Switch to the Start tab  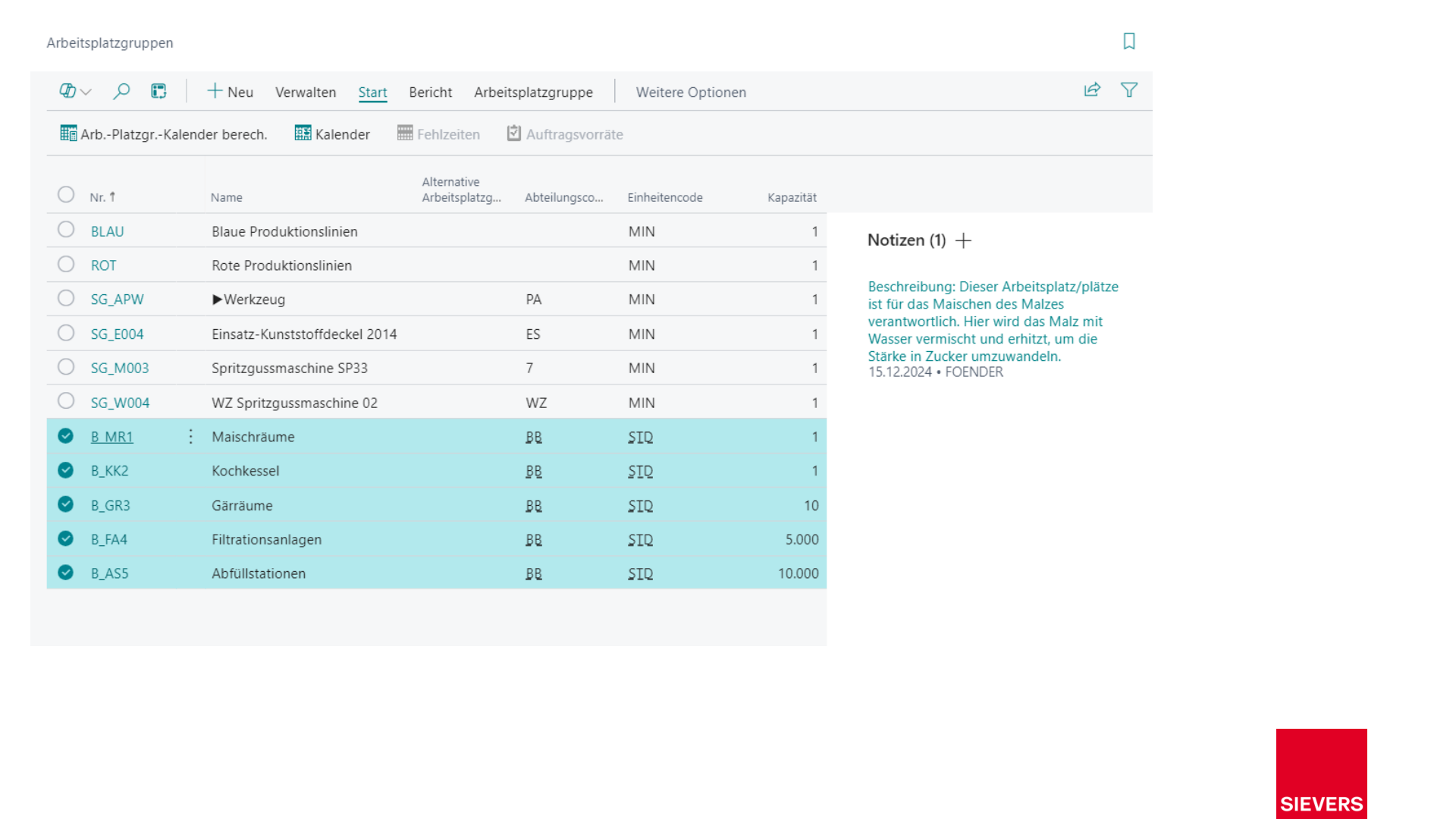372,93
